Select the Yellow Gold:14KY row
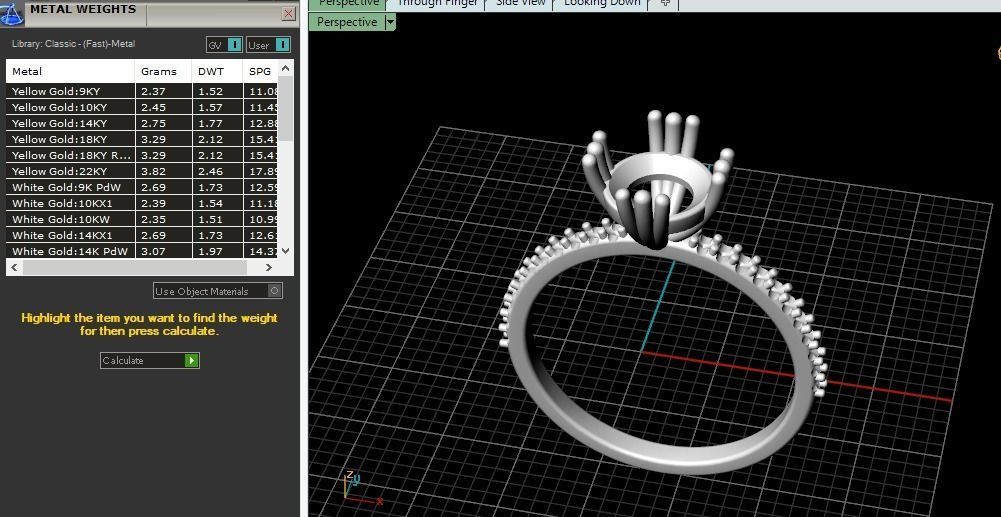1001x517 pixels. pos(142,123)
